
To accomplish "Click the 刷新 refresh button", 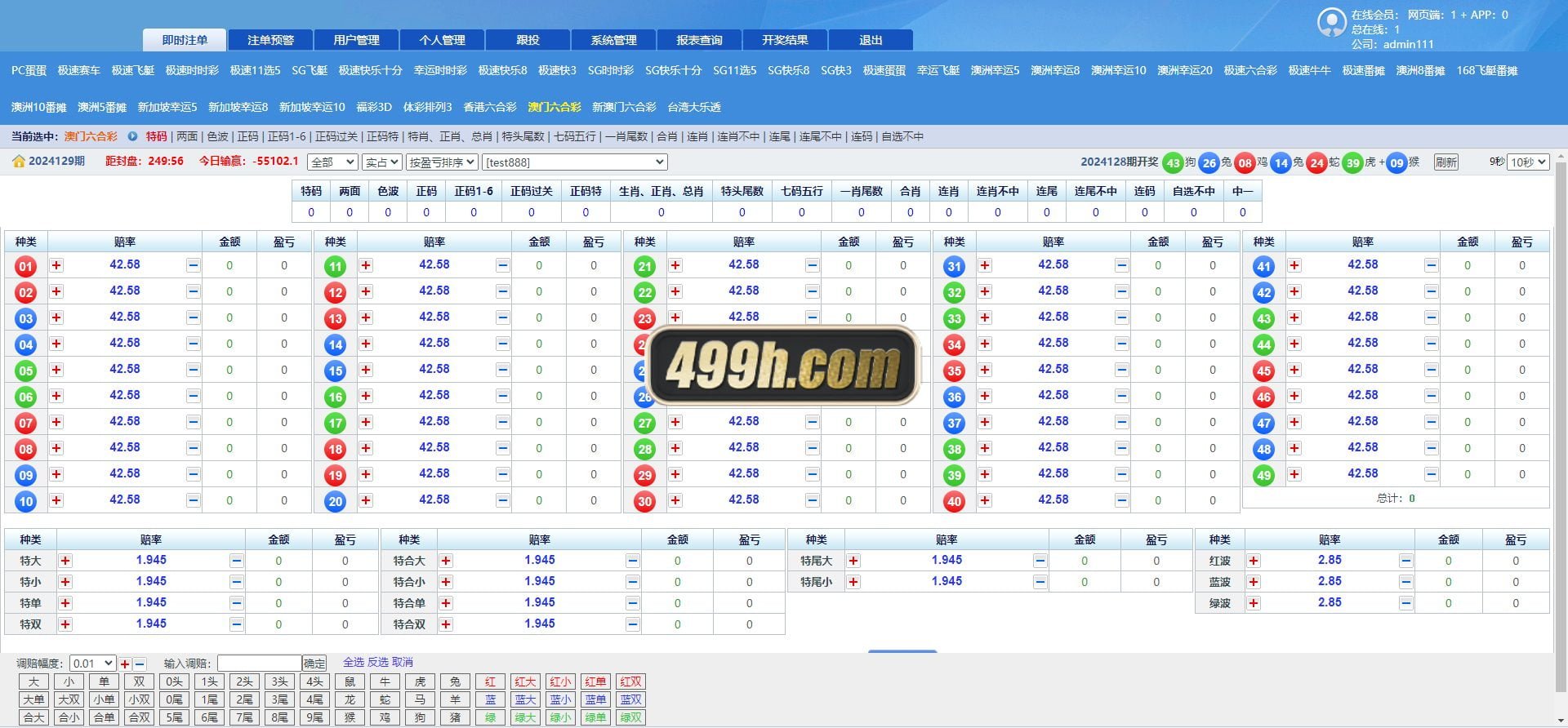I will tap(1445, 162).
